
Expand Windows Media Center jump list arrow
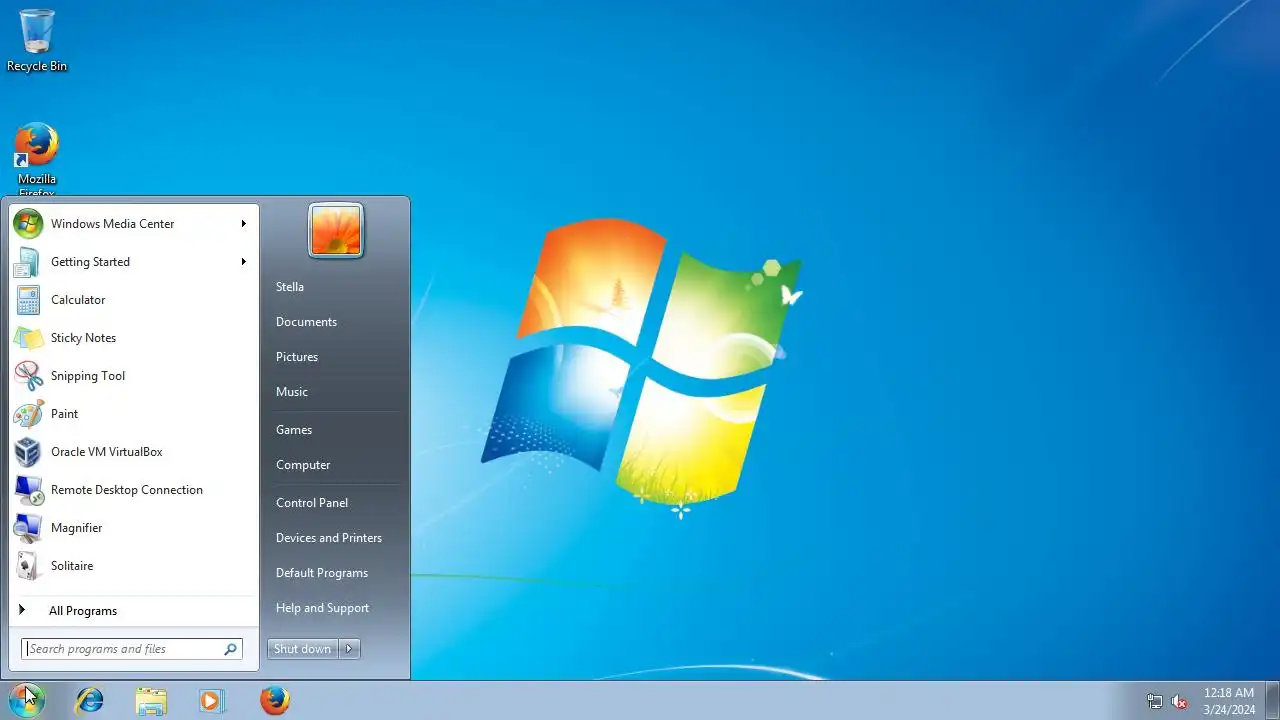point(243,223)
